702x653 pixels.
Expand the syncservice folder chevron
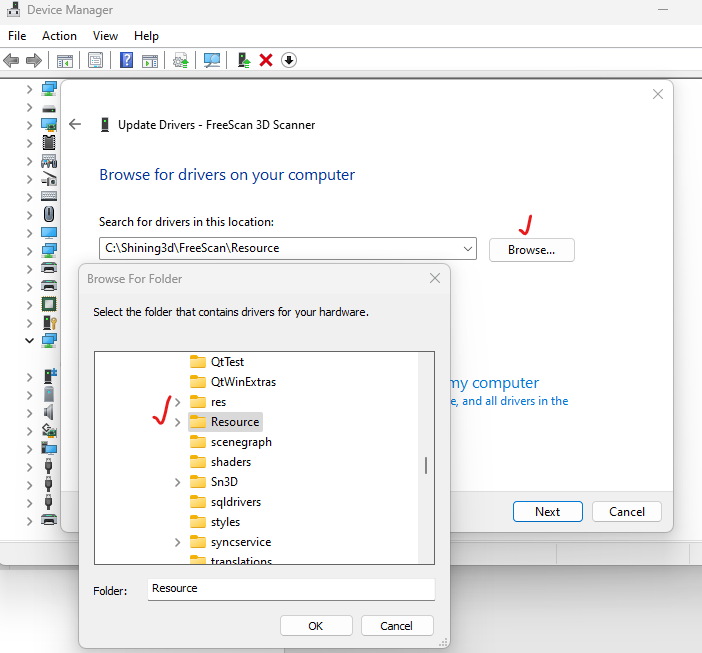point(178,542)
